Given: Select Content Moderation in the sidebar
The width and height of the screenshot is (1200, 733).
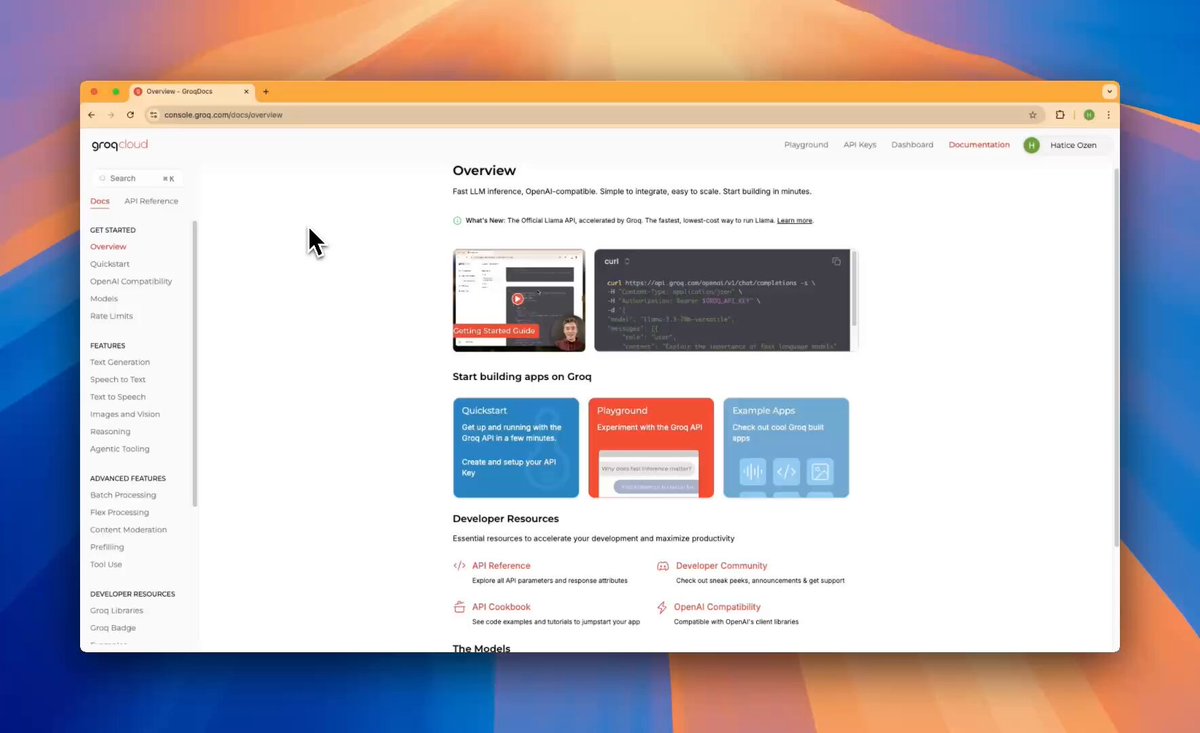Looking at the screenshot, I should 128,530.
